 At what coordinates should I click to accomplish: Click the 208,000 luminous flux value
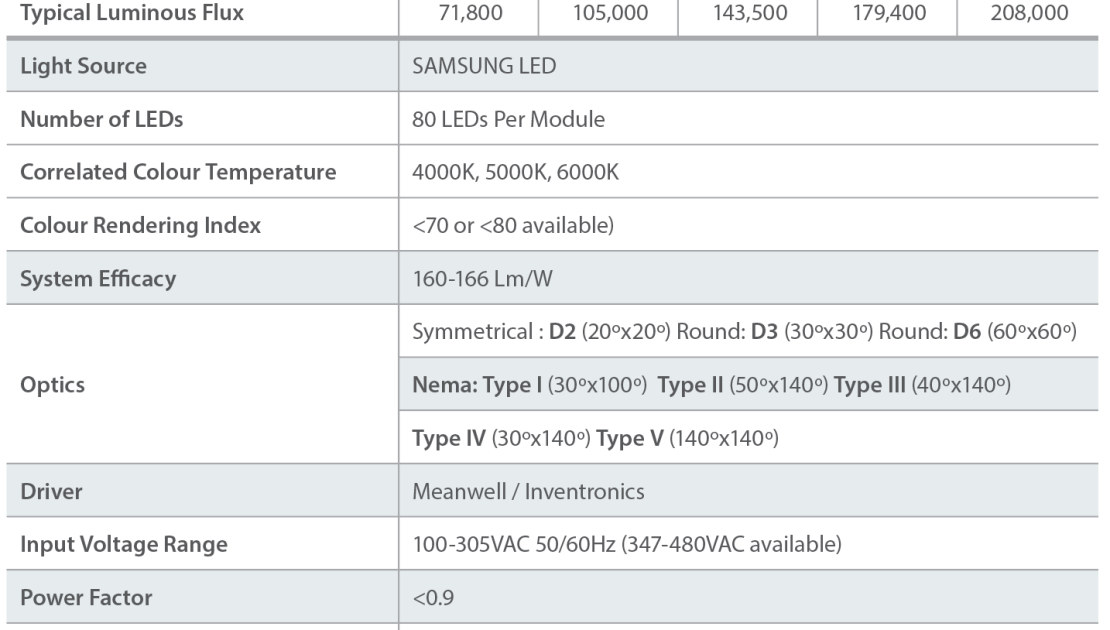(1029, 13)
